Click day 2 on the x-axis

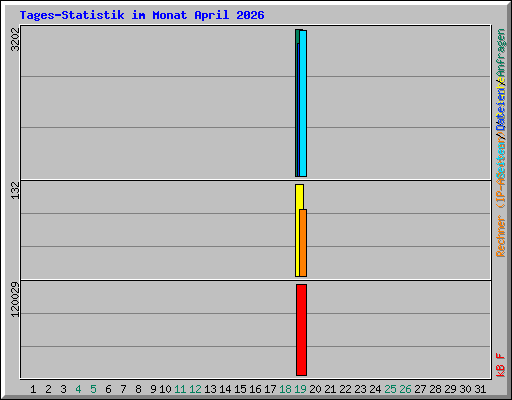click(48, 389)
